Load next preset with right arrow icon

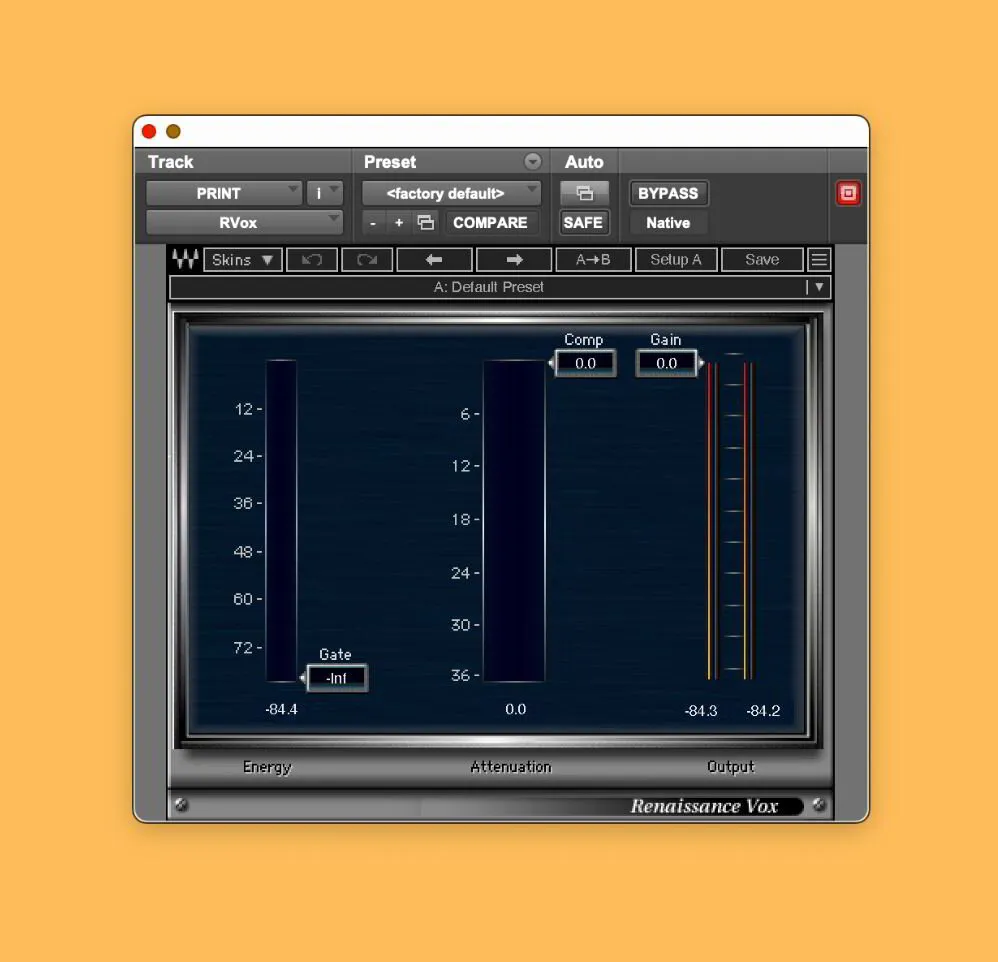coord(513,259)
